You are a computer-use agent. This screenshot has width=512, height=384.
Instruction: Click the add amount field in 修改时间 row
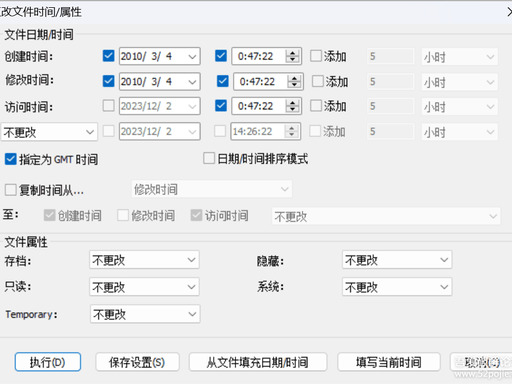coord(391,82)
